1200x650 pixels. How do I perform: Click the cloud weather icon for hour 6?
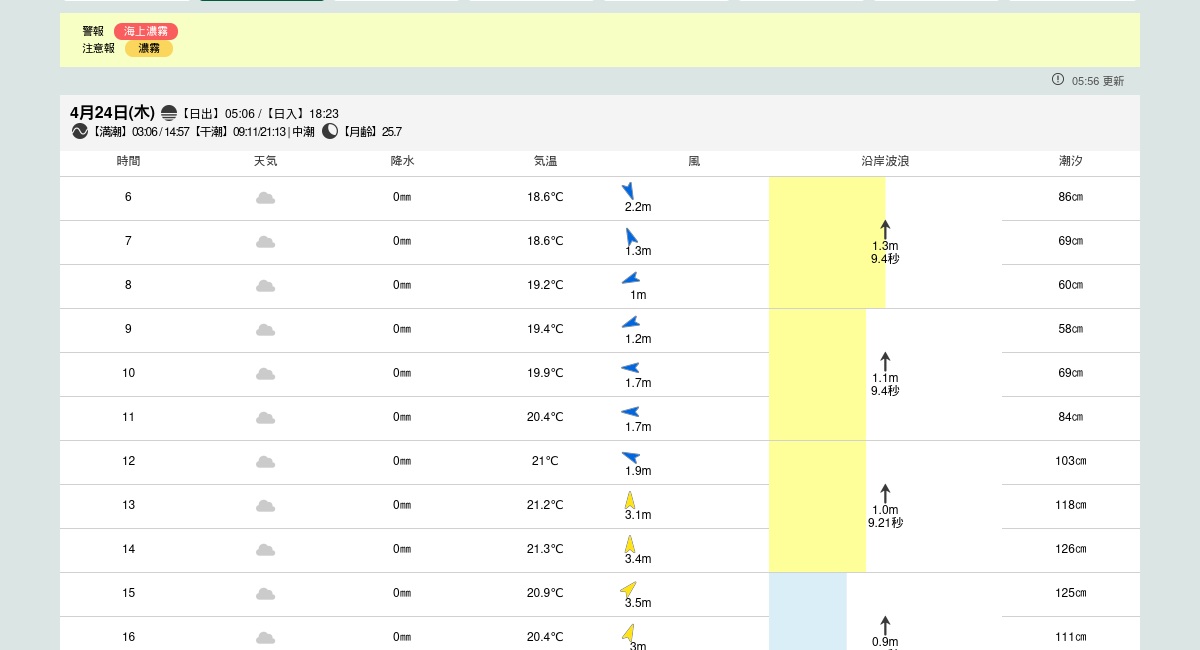[x=265, y=198]
